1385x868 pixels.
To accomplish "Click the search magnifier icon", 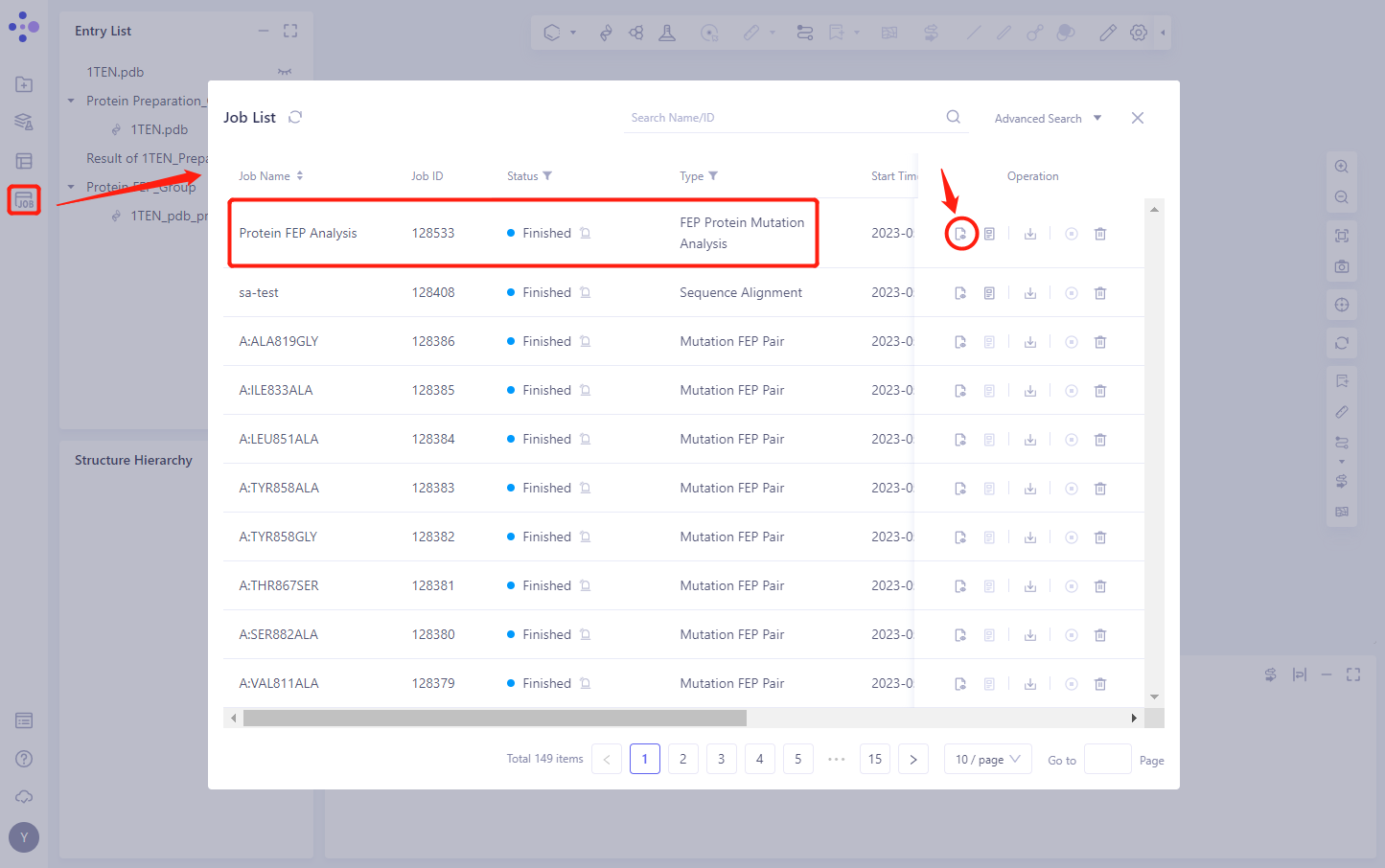I will [953, 117].
